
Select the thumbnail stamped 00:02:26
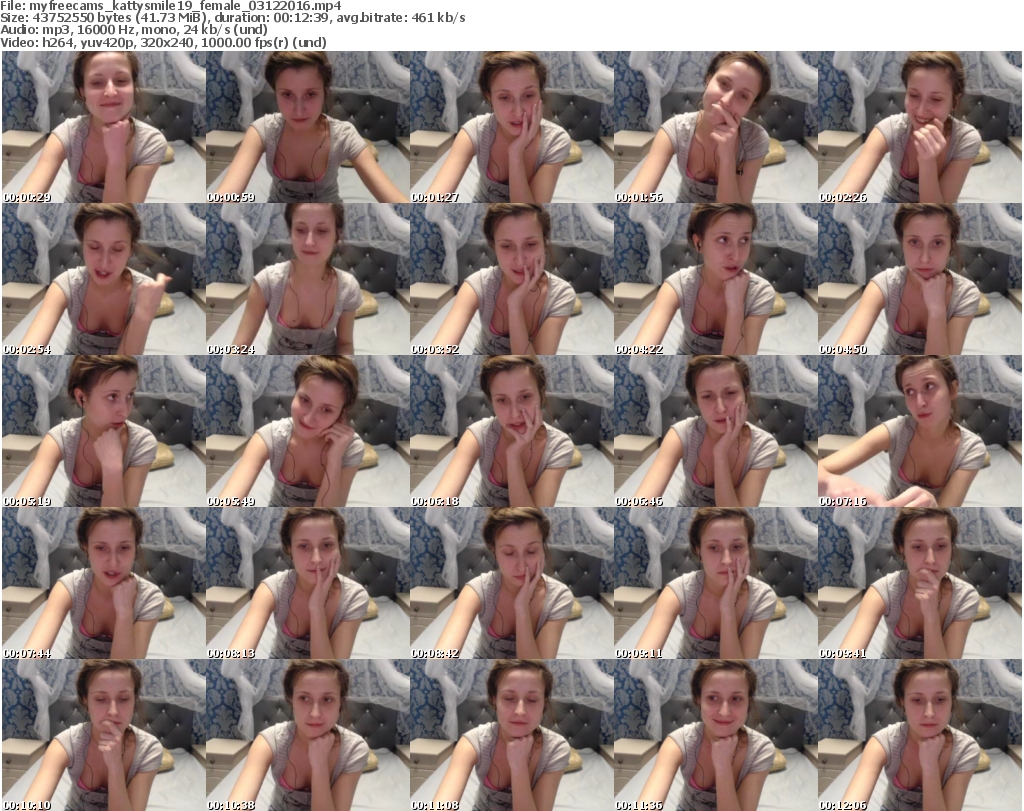[920, 127]
